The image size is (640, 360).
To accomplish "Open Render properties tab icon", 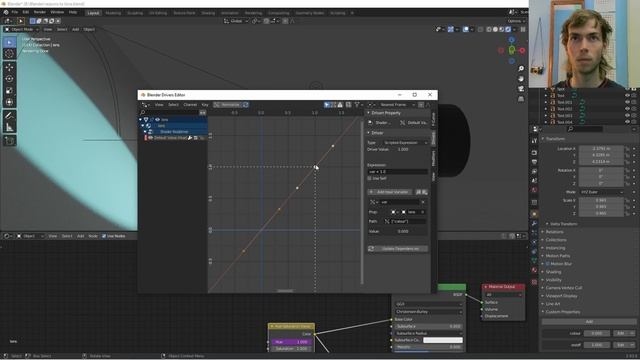I will tap(534, 152).
